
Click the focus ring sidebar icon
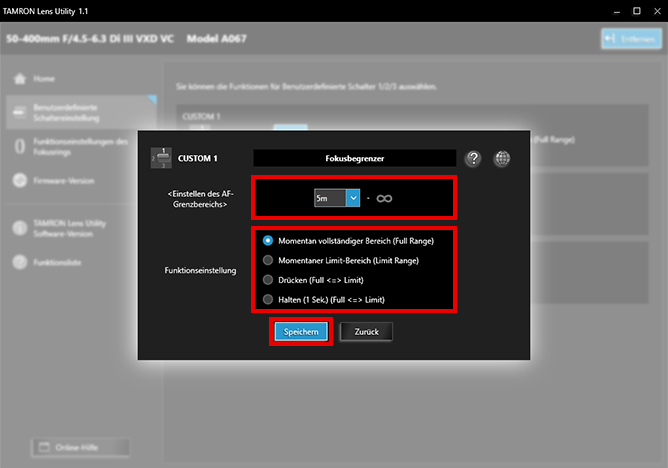pyautogui.click(x=20, y=146)
